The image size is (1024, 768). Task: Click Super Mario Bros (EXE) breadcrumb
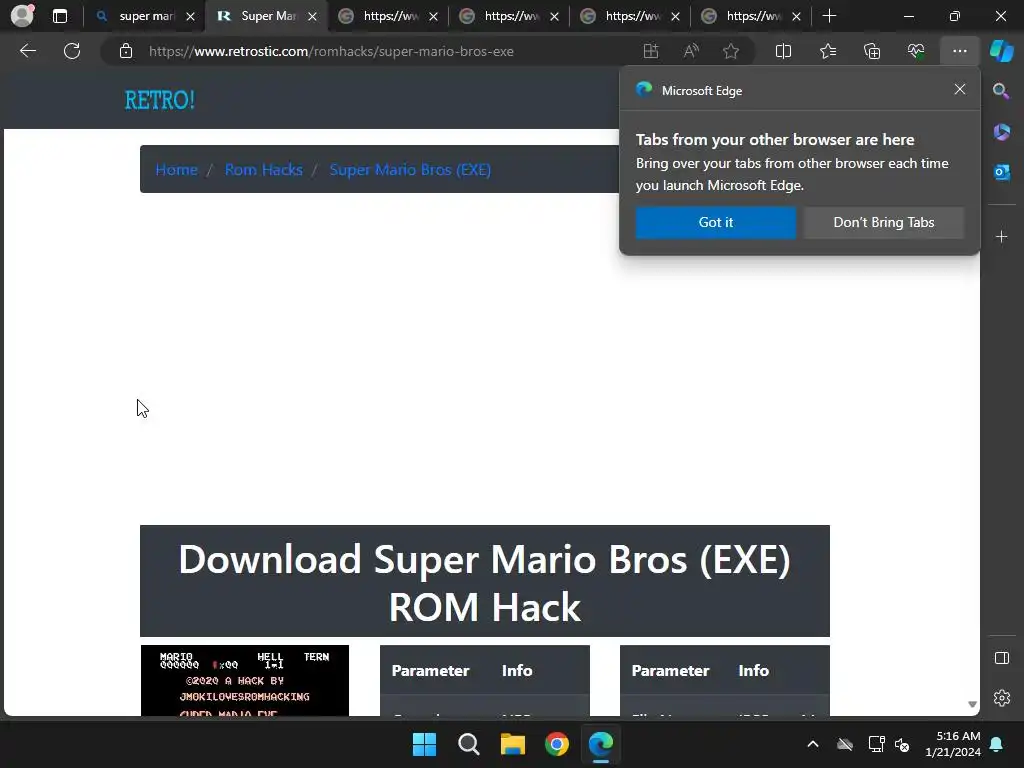(x=410, y=170)
